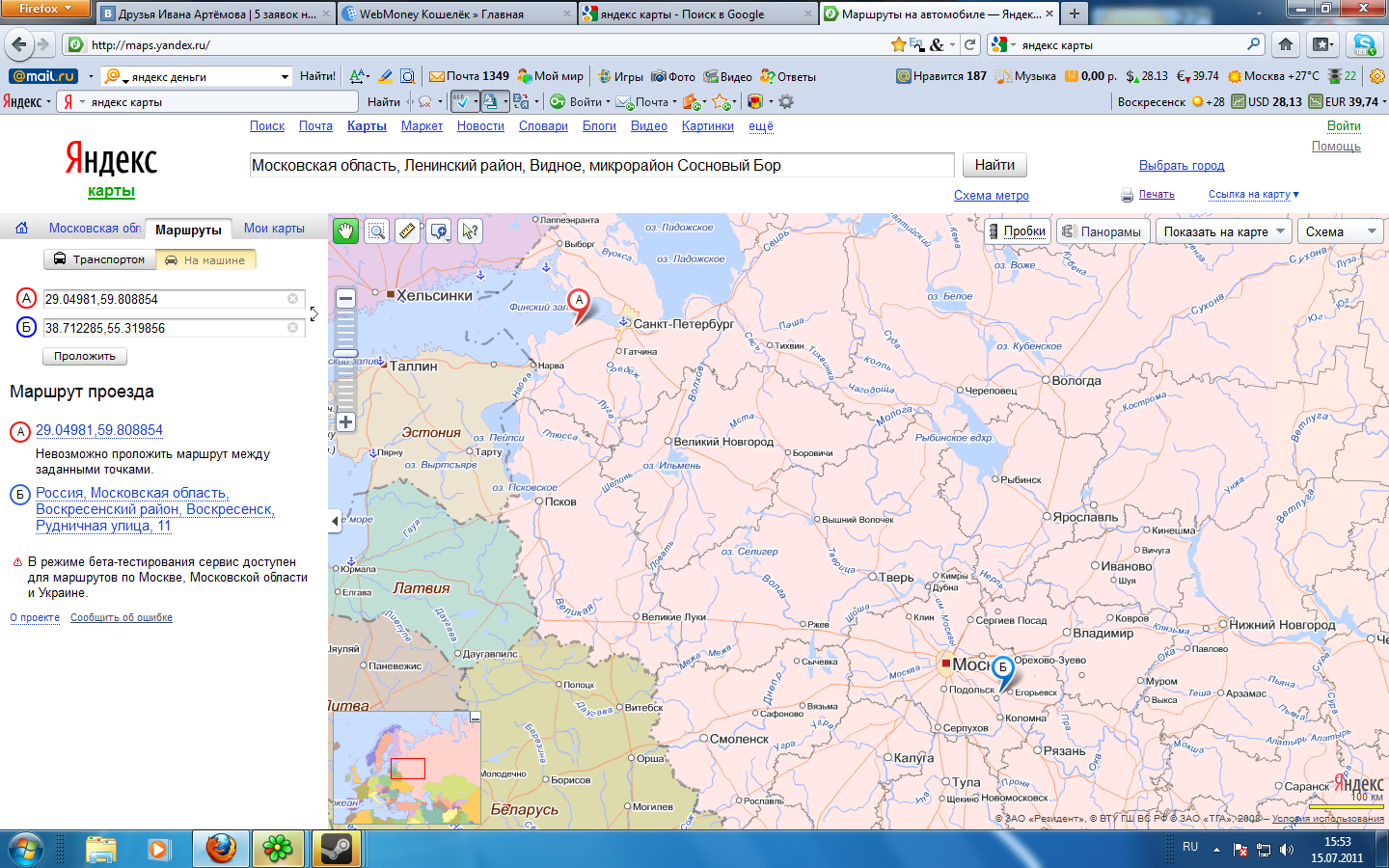Open the Skype toolbar button
Image resolution: width=1389 pixels, height=868 pixels.
point(1364,44)
